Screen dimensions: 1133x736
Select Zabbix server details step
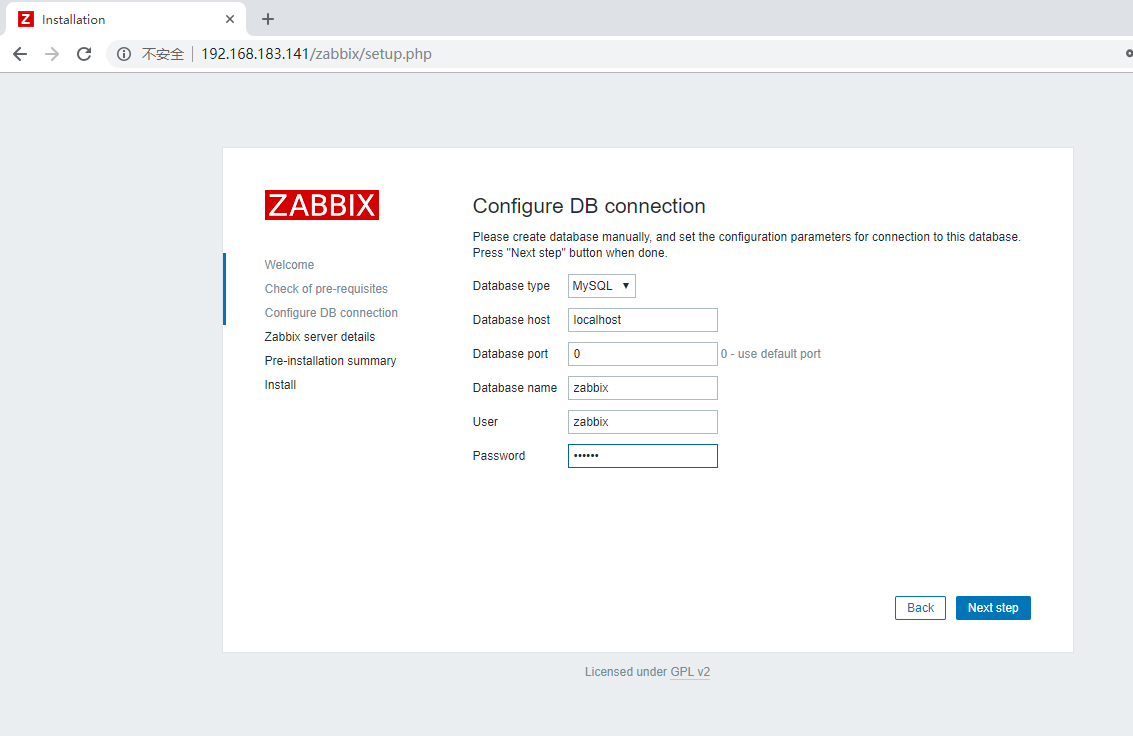[x=319, y=337]
